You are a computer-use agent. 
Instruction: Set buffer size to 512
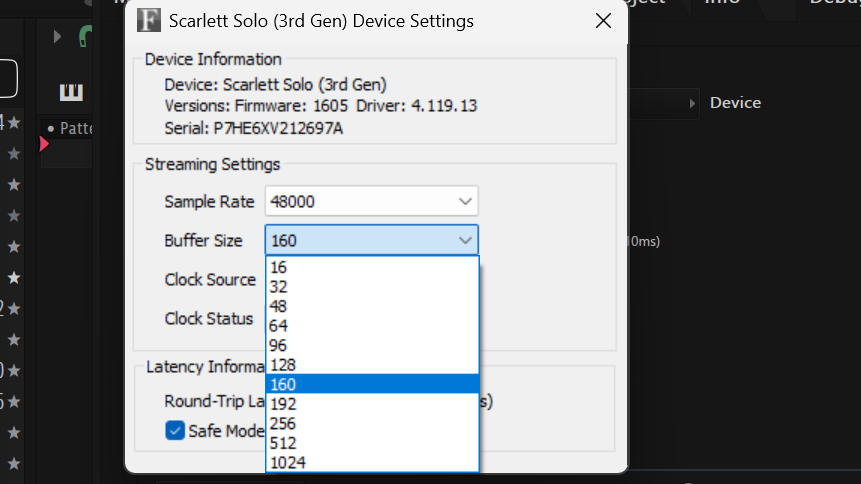[372, 443]
